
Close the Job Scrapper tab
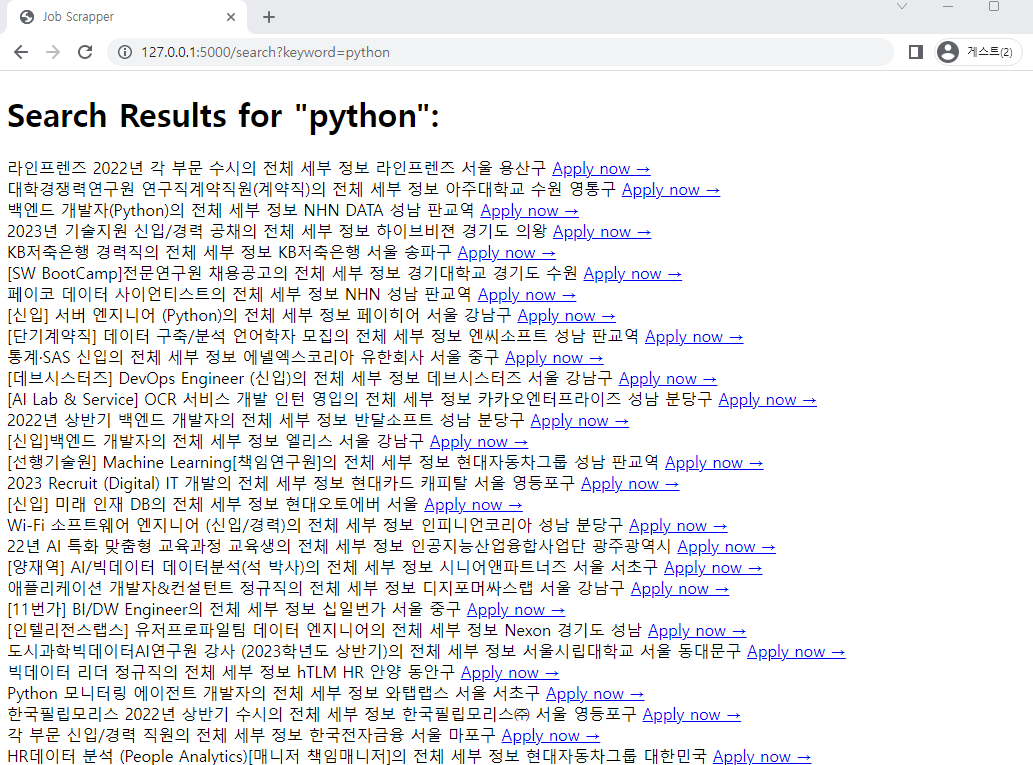pos(231,17)
